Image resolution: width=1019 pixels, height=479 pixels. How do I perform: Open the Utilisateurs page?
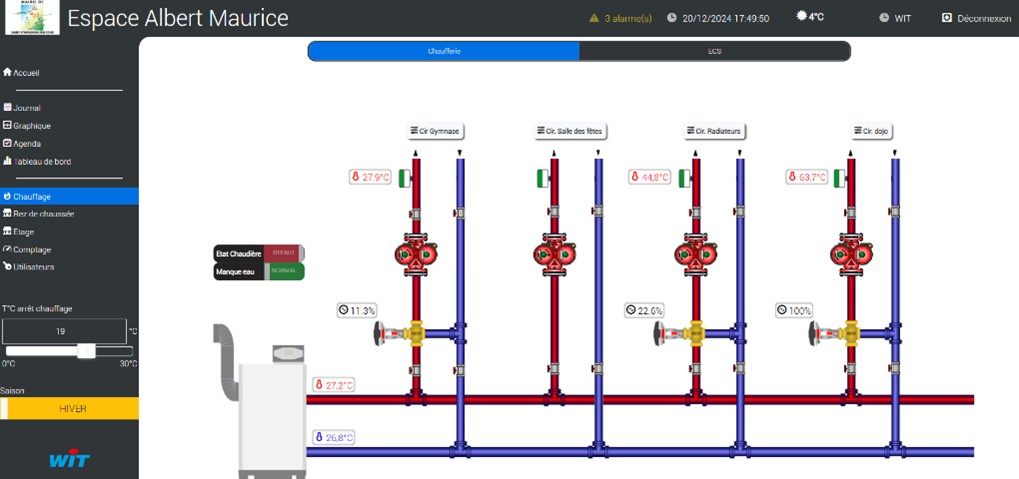pos(29,267)
